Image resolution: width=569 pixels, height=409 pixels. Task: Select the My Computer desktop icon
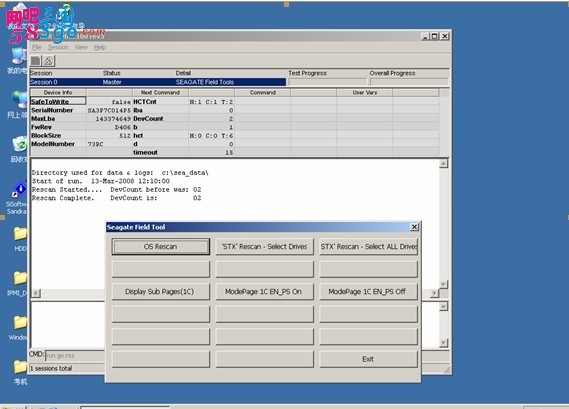pyautogui.click(x=17, y=60)
